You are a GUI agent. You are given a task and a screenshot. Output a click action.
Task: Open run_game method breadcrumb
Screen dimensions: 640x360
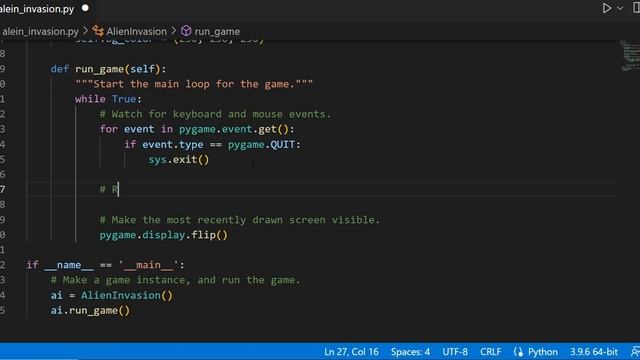click(x=217, y=31)
